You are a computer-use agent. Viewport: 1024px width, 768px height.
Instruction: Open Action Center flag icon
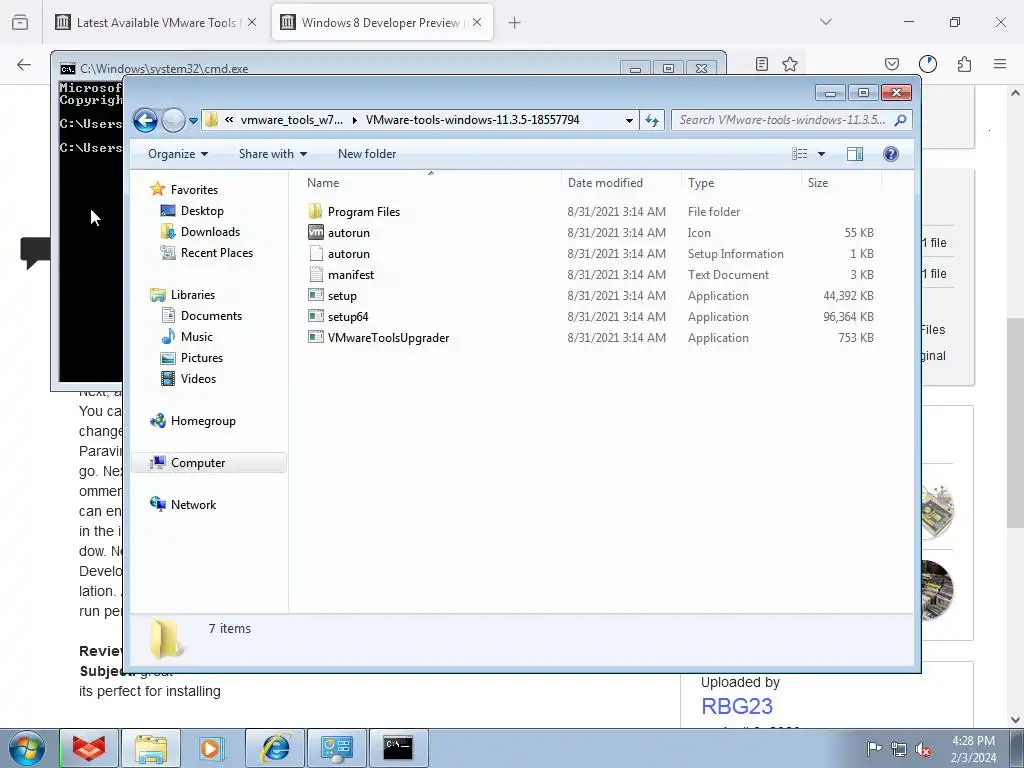[x=873, y=749]
